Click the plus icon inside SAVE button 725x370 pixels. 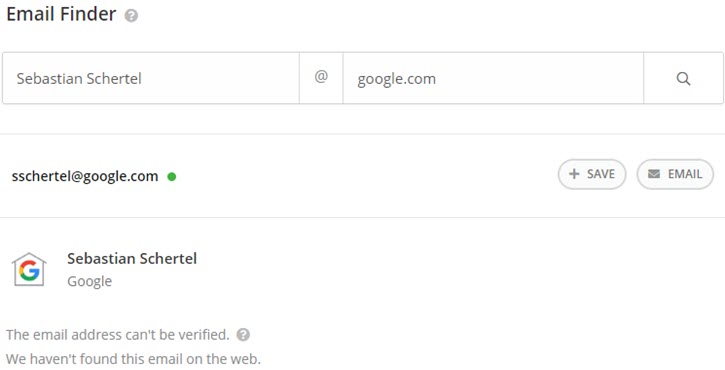click(x=574, y=174)
